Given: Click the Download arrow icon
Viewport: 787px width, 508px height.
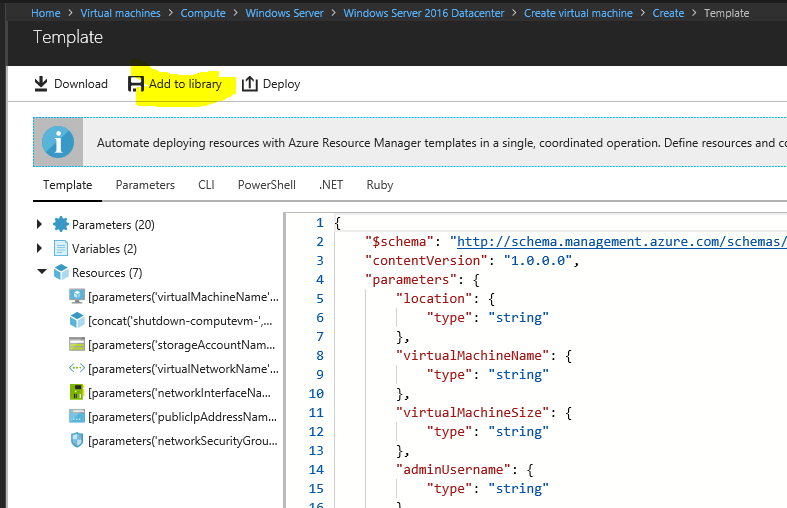Looking at the screenshot, I should [x=41, y=84].
